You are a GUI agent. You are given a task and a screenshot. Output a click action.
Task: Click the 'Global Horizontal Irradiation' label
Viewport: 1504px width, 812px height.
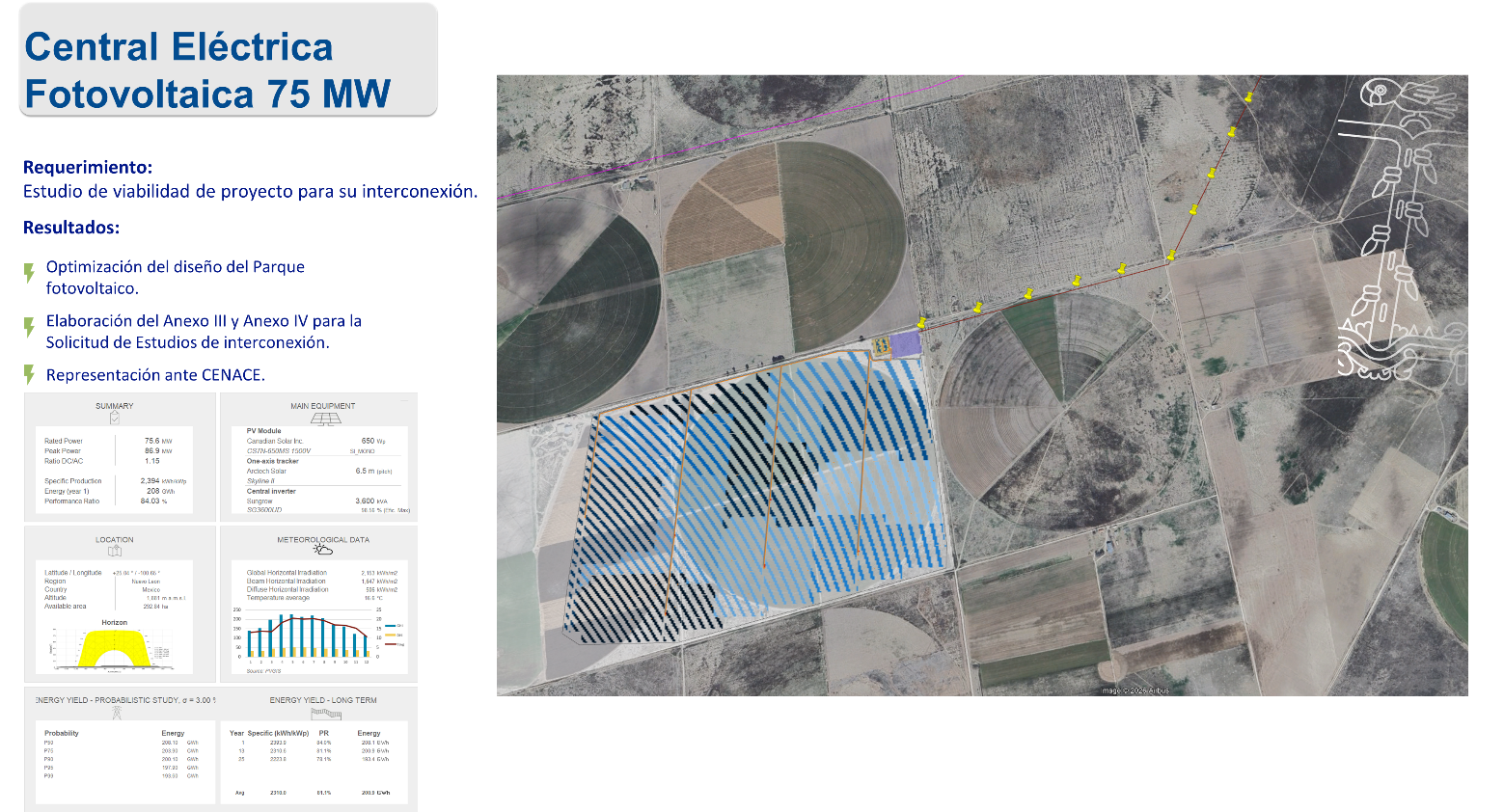coord(287,573)
